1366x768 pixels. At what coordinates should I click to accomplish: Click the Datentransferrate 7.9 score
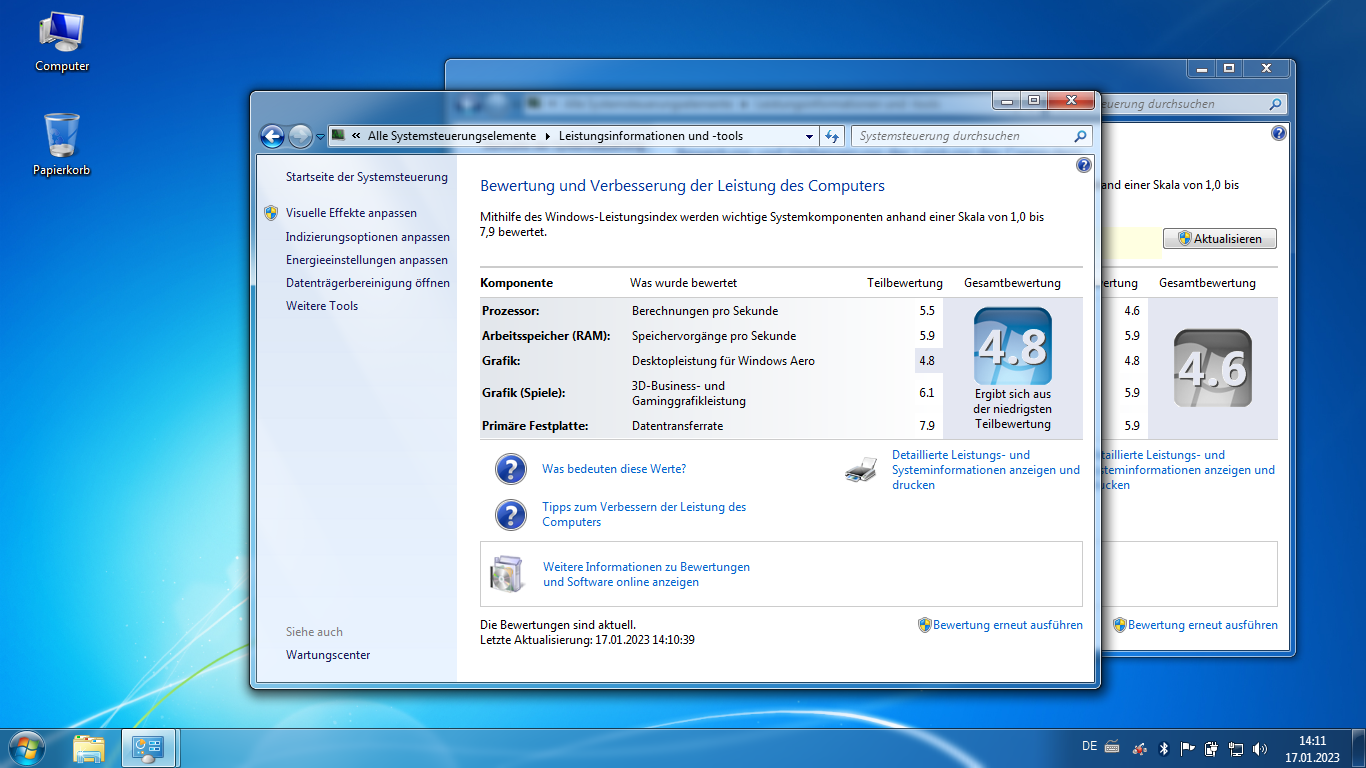927,426
